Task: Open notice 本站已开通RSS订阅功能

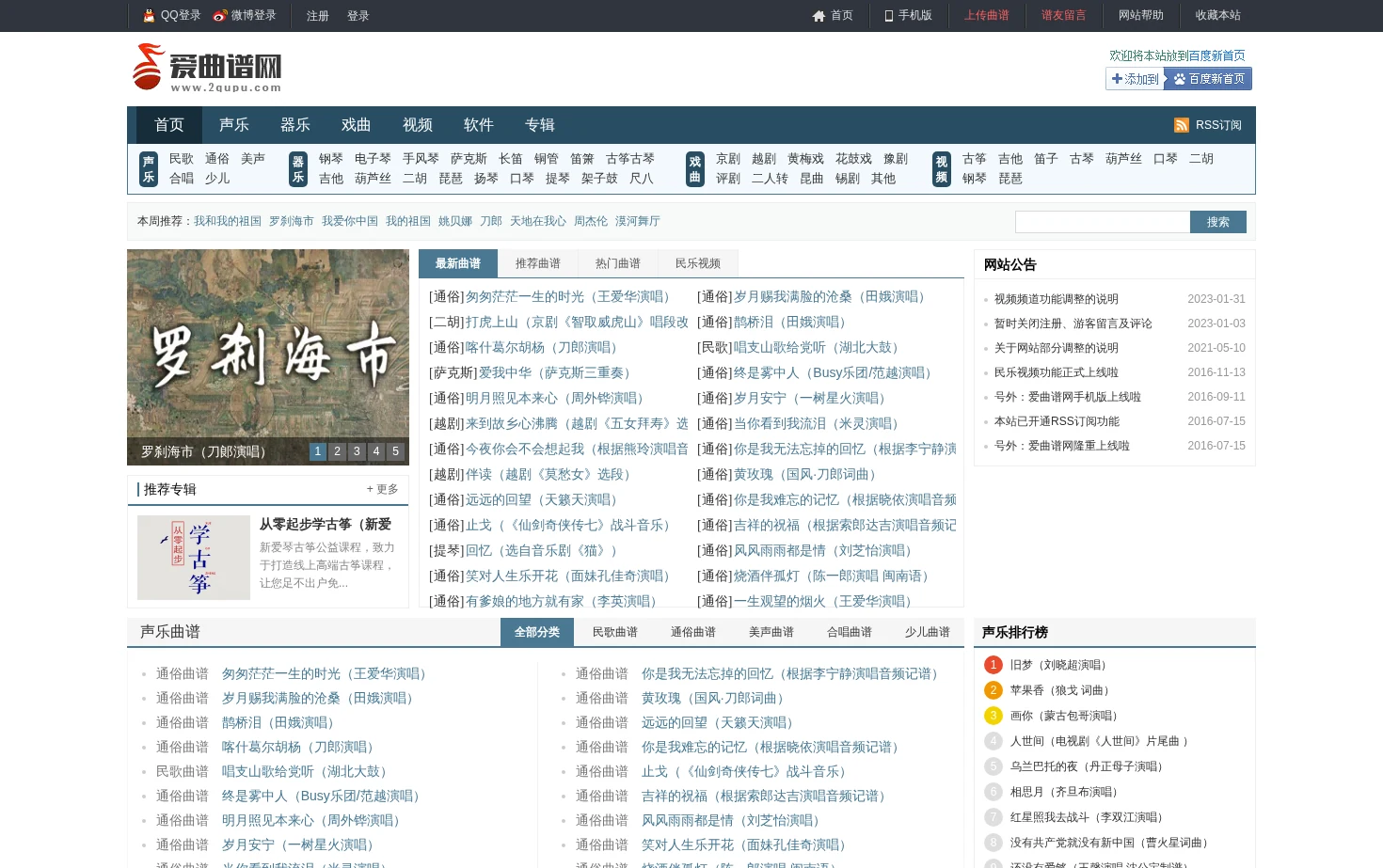Action: pos(1057,421)
